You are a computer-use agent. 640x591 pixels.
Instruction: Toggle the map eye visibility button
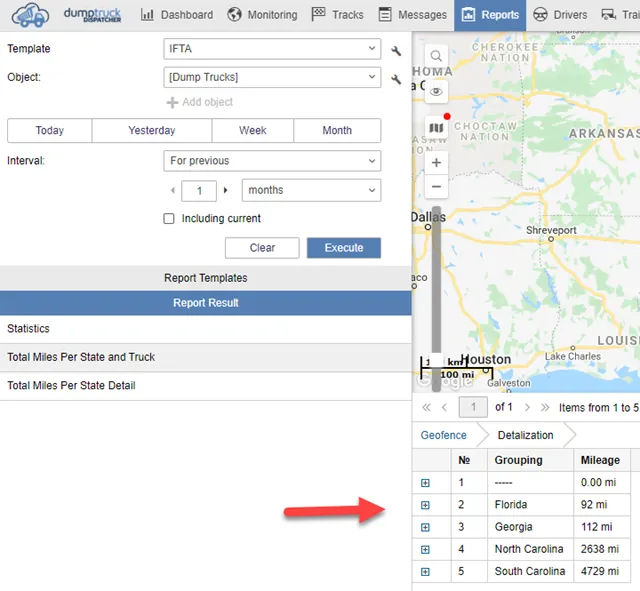[x=436, y=91]
